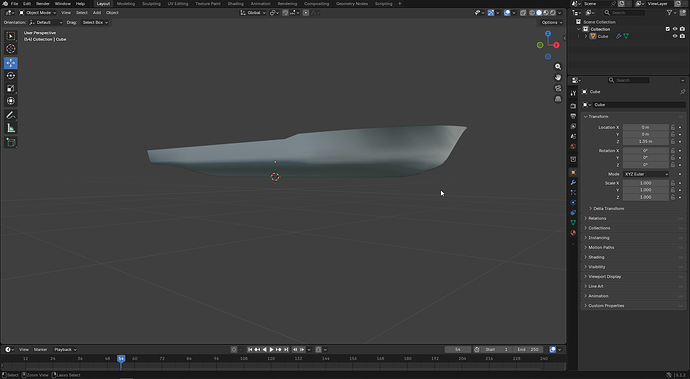Toggle snapping magnet in viewport header
Screen dimensions: 690x379
click(286, 13)
